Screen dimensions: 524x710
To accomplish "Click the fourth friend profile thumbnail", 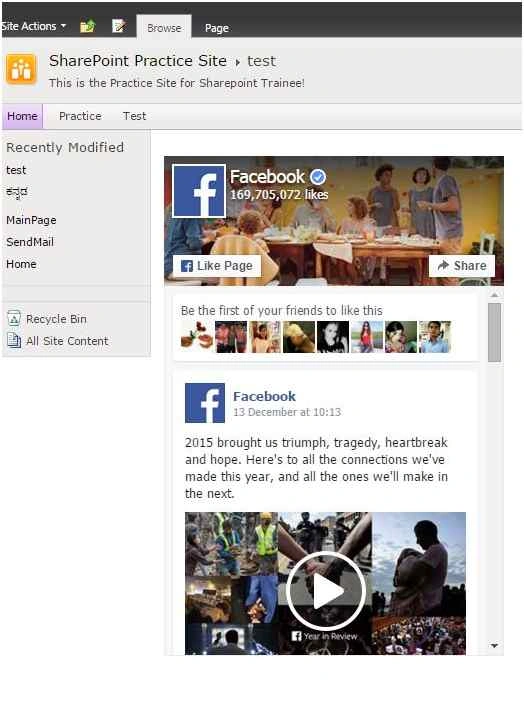I will pyautogui.click(x=299, y=337).
